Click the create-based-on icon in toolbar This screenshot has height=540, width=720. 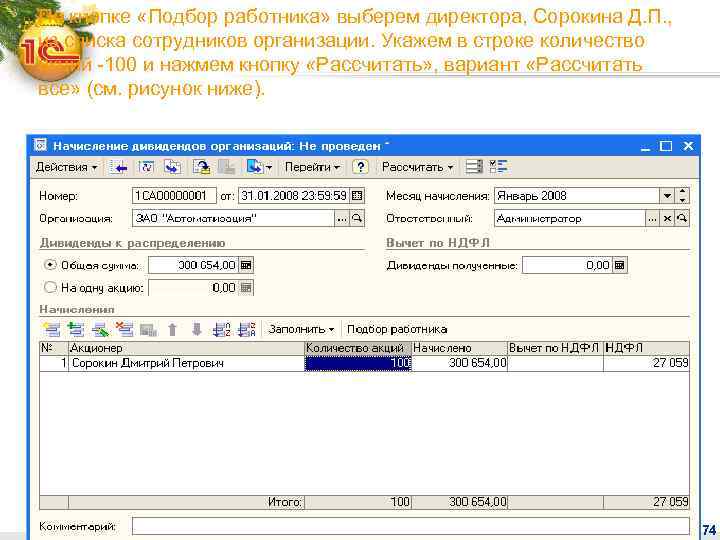click(254, 167)
